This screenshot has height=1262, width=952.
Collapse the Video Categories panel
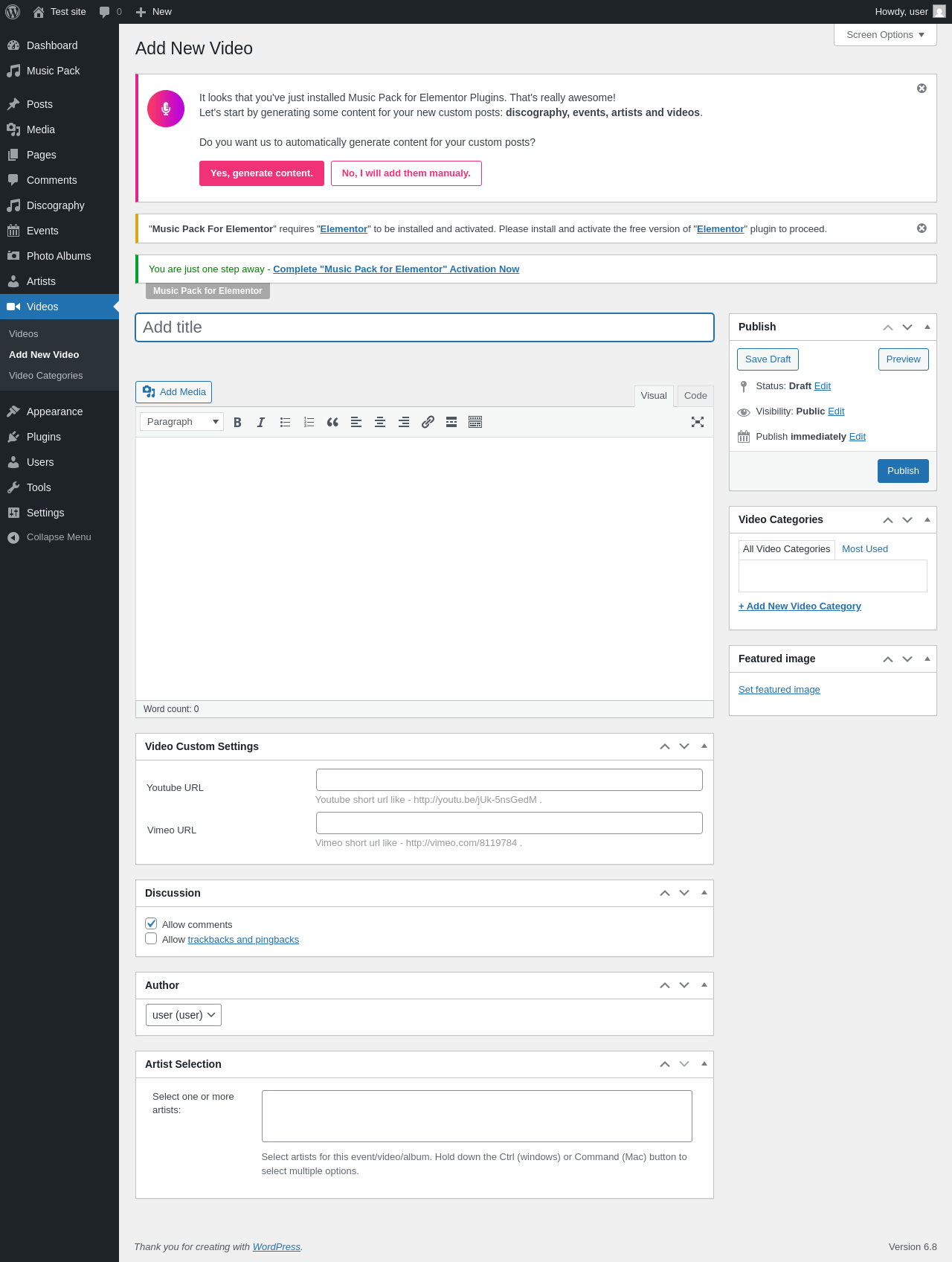click(x=927, y=519)
